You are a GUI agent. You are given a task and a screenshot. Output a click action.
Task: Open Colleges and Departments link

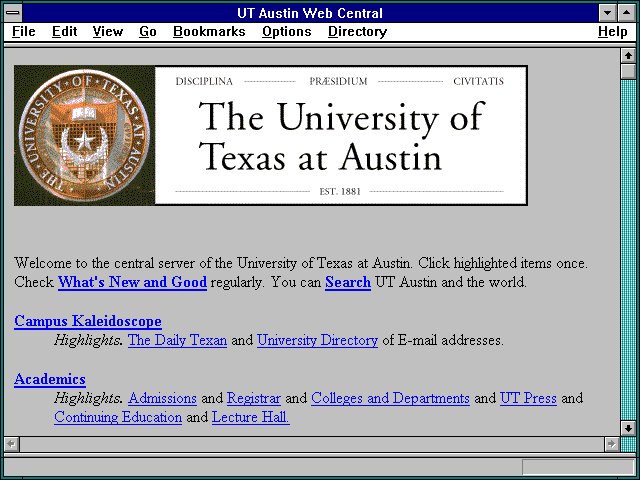coord(390,398)
